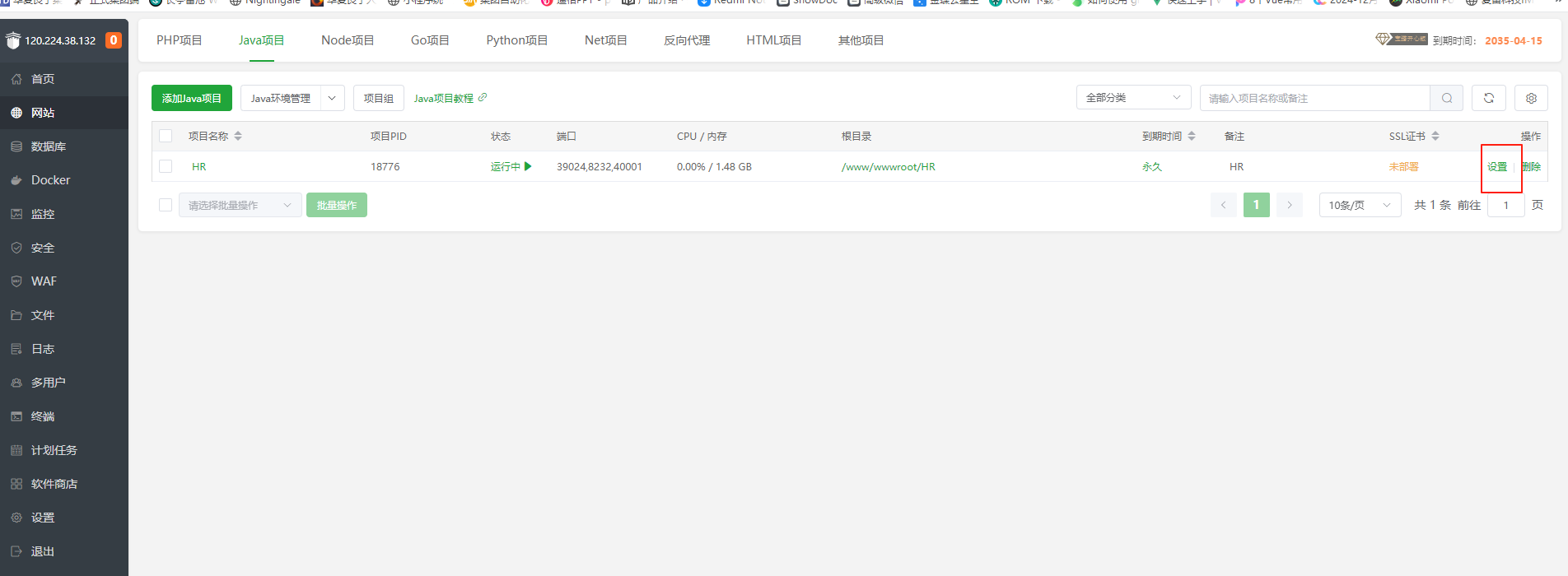Expand the Java environment management dropdown arrow

click(x=332, y=98)
